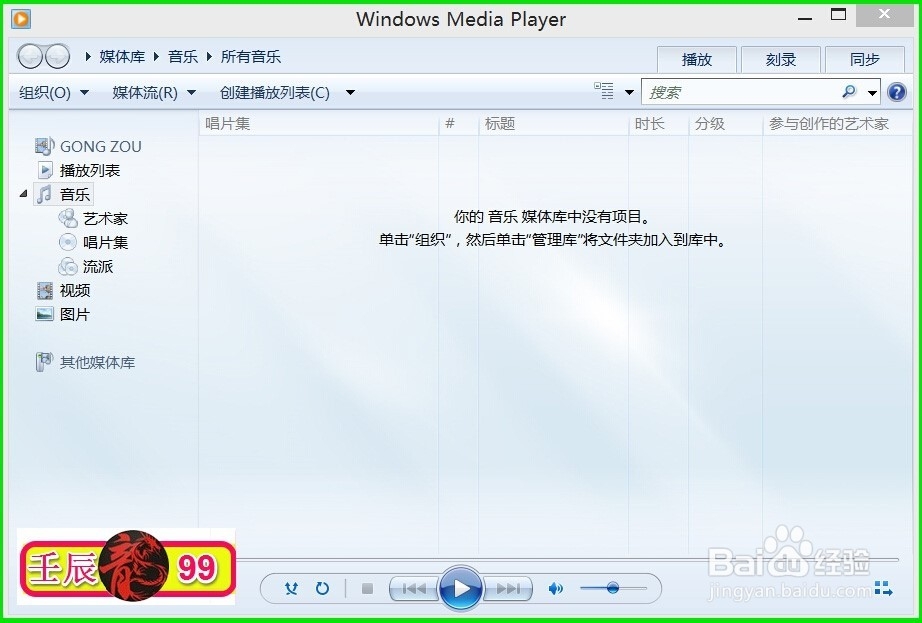Open the 组织(O) menu
The width and height of the screenshot is (922, 623).
click(54, 92)
